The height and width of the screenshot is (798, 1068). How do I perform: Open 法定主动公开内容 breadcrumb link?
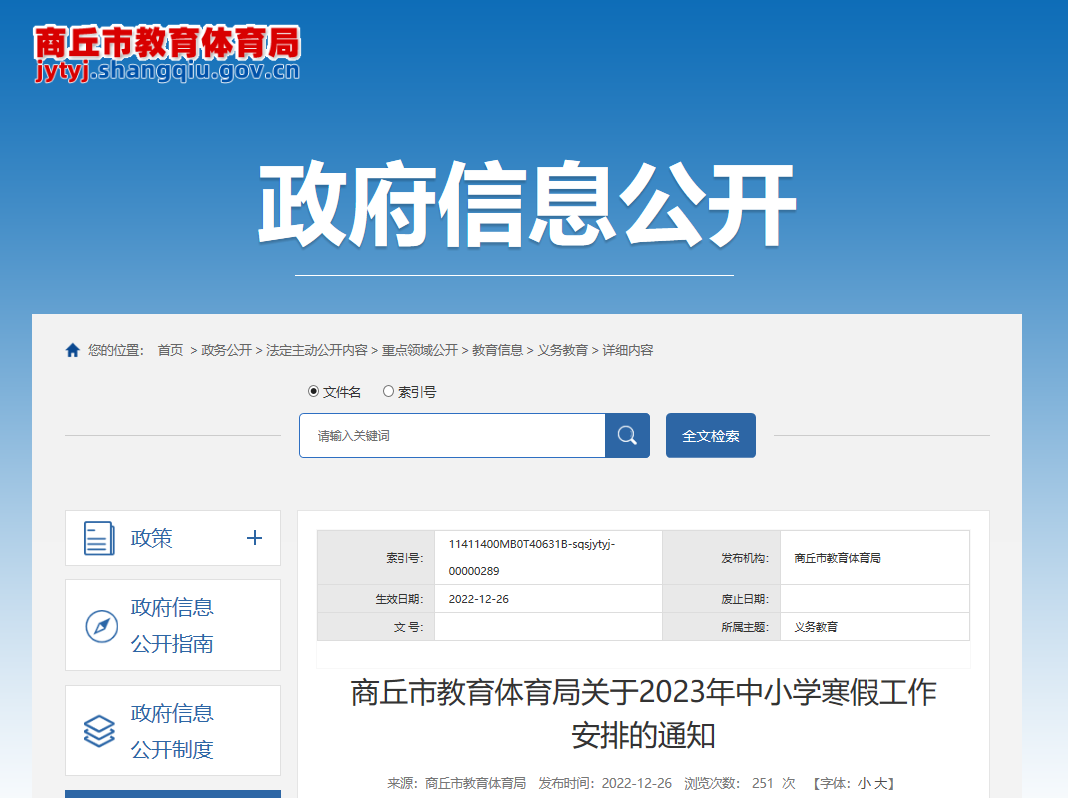click(317, 350)
